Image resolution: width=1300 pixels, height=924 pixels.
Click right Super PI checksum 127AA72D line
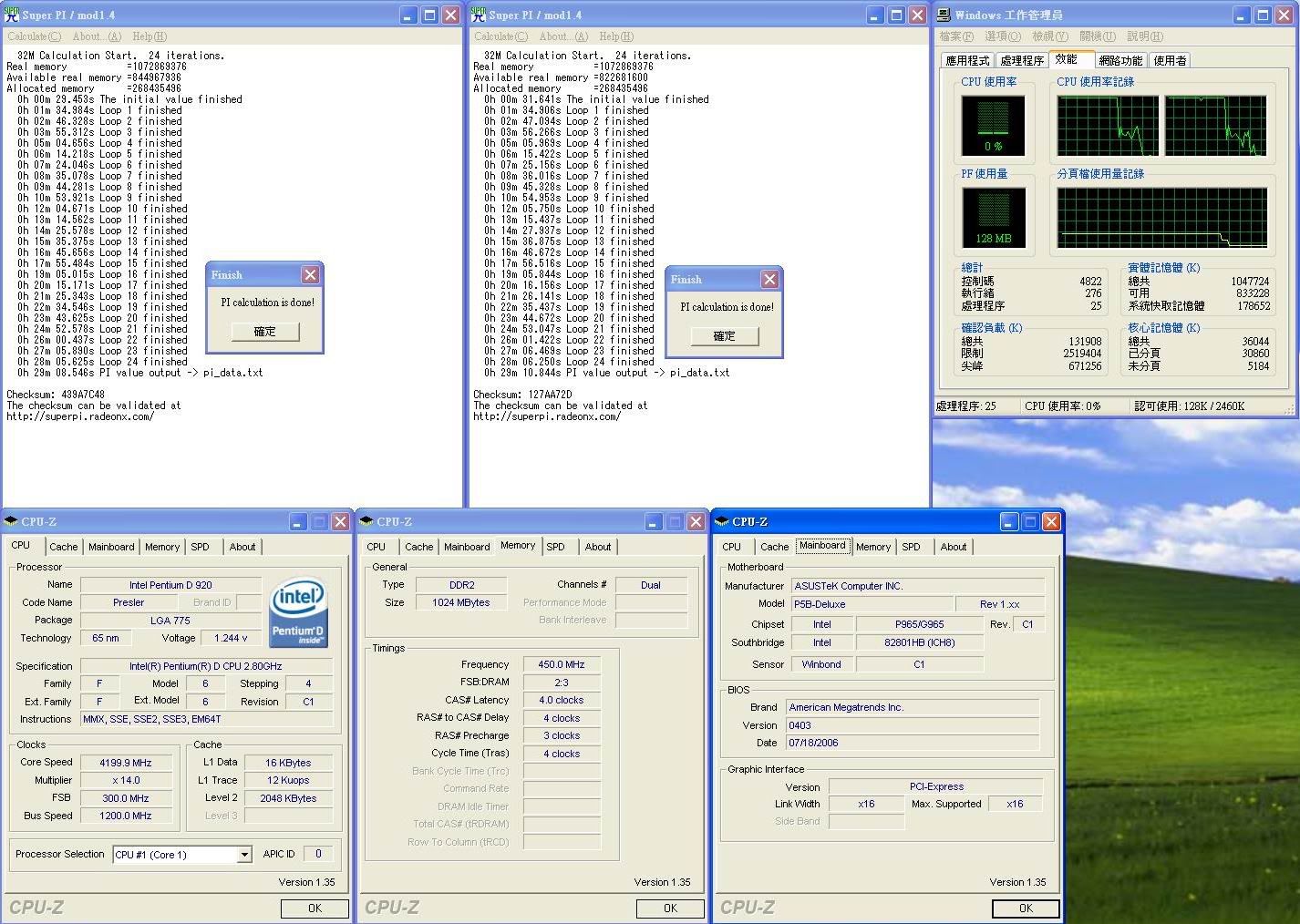pyautogui.click(x=522, y=395)
